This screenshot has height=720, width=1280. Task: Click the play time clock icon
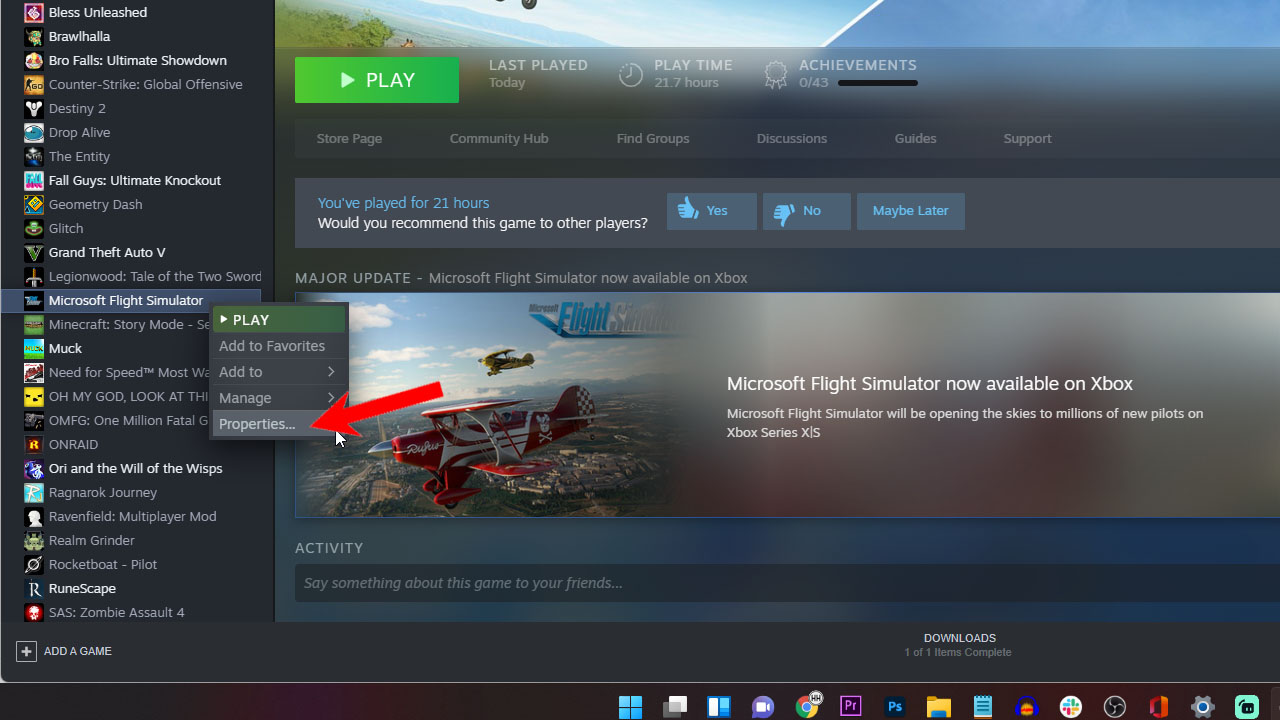coord(630,73)
